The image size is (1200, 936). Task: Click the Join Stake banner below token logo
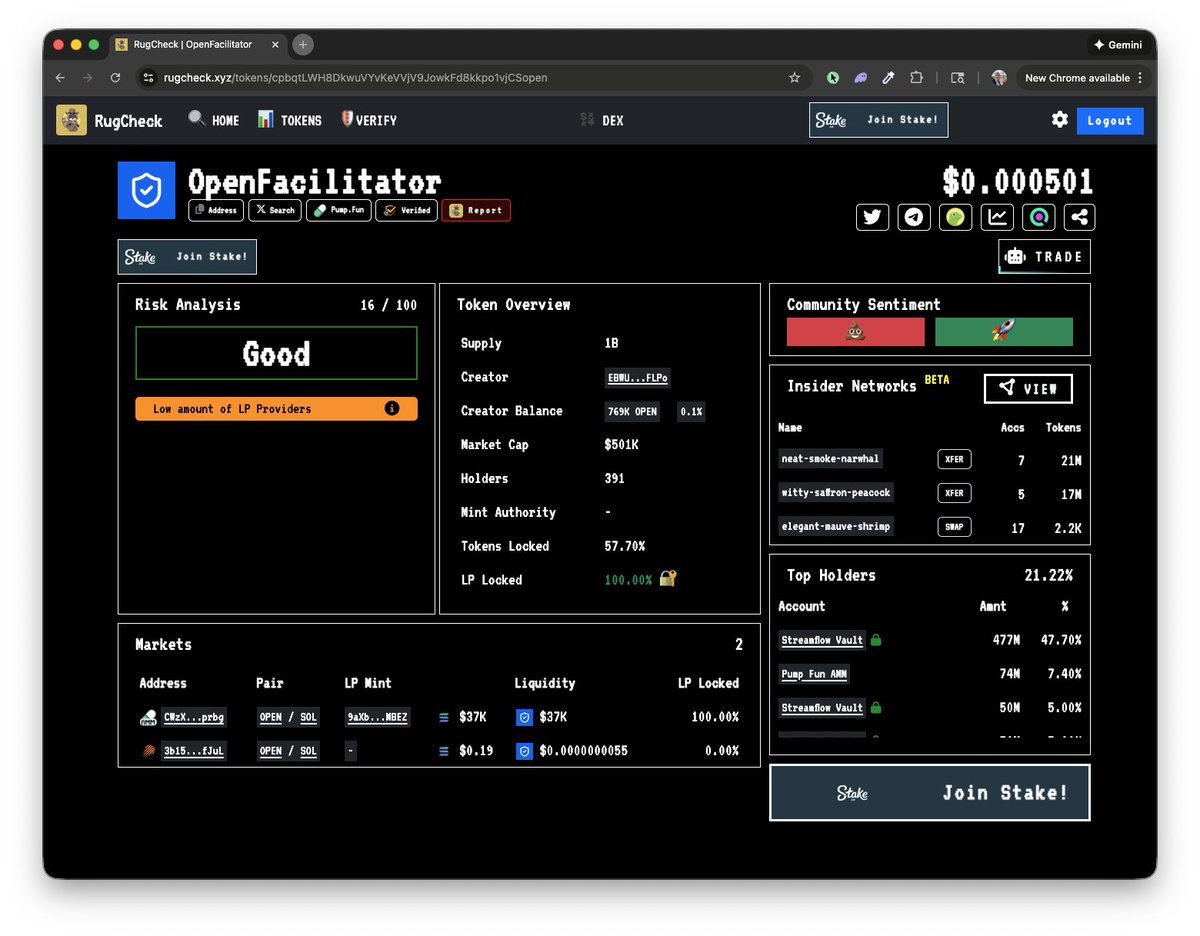[187, 256]
